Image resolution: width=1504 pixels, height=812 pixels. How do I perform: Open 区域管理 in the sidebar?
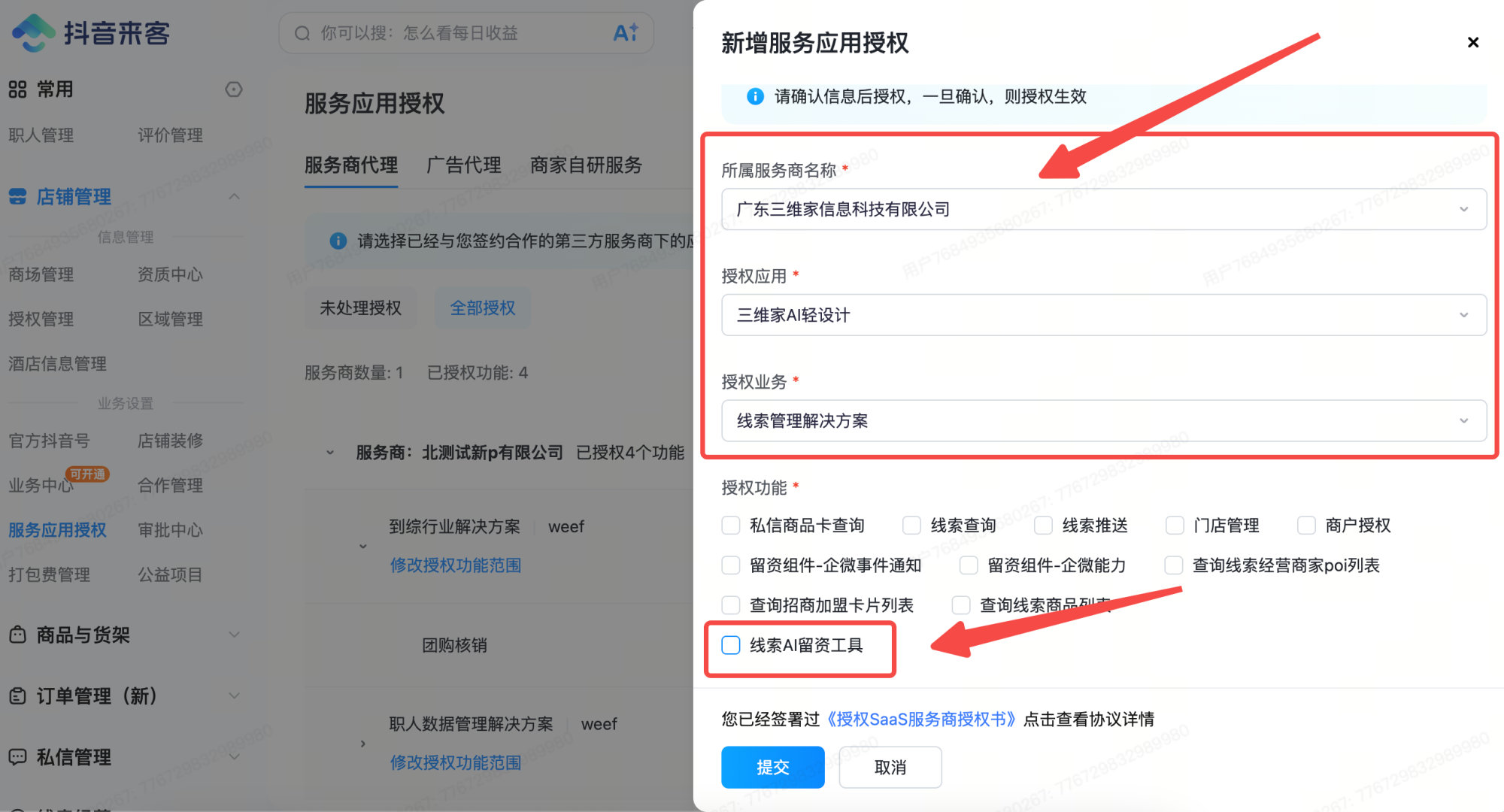tap(170, 319)
